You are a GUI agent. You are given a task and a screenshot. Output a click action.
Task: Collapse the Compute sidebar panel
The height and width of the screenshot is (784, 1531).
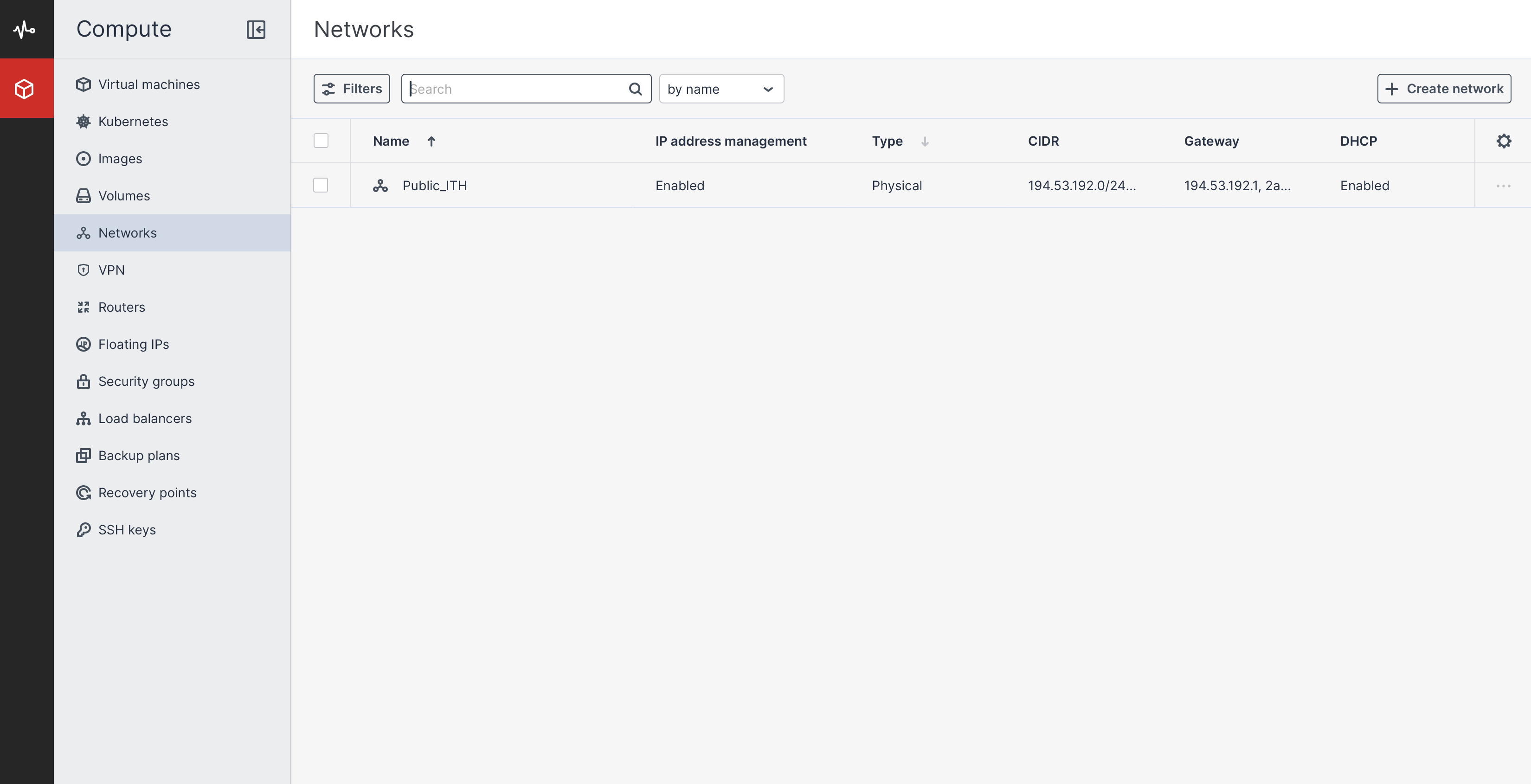coord(256,29)
